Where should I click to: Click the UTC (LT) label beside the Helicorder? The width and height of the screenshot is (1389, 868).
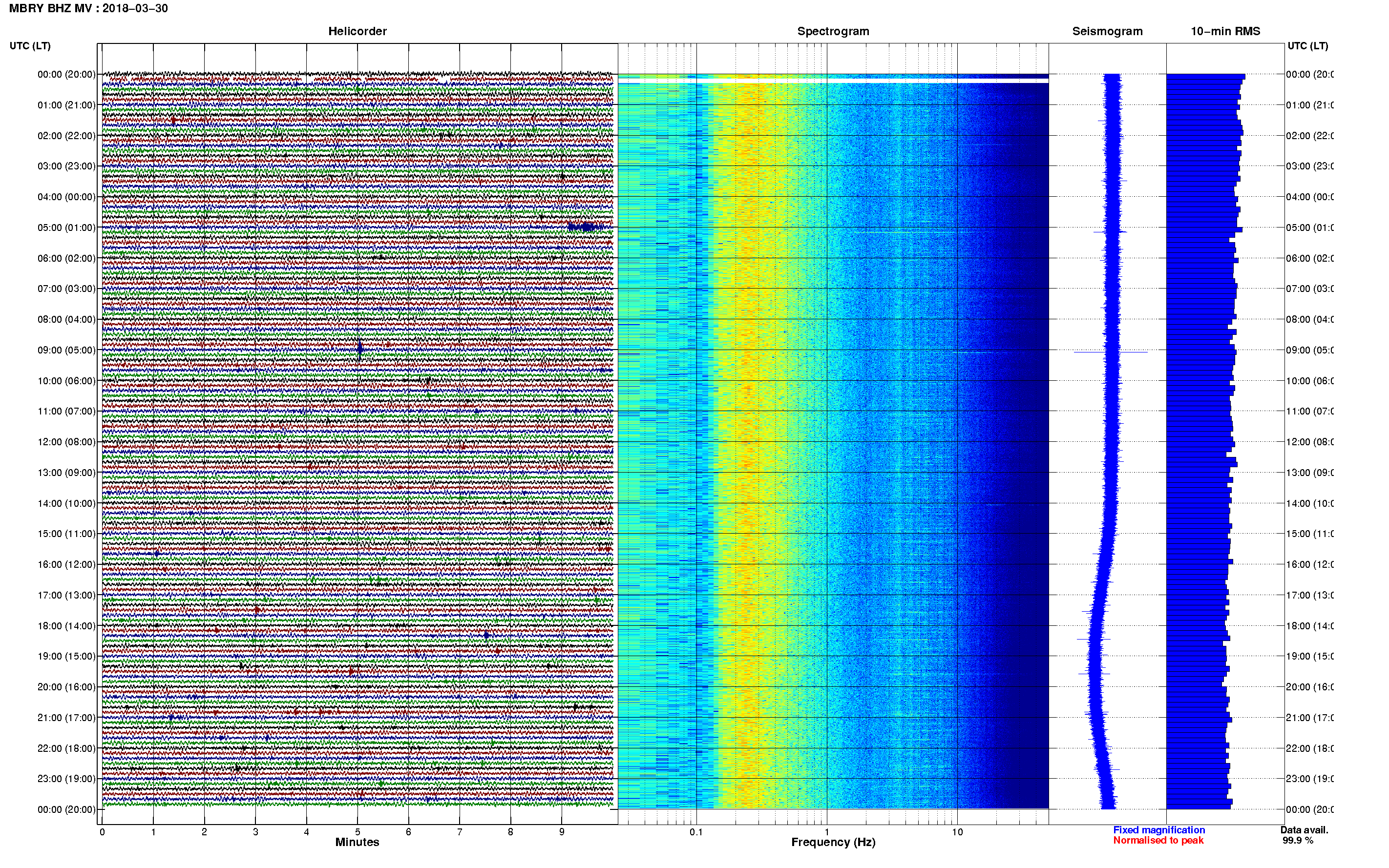tap(30, 46)
